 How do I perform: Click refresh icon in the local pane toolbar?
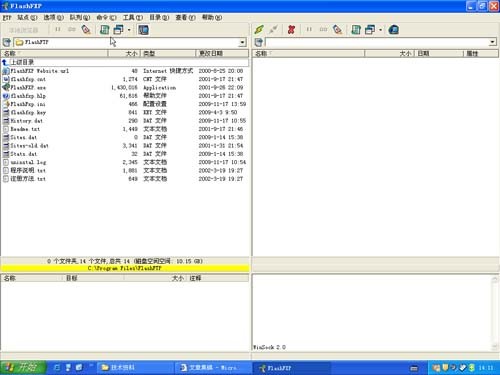(105, 30)
